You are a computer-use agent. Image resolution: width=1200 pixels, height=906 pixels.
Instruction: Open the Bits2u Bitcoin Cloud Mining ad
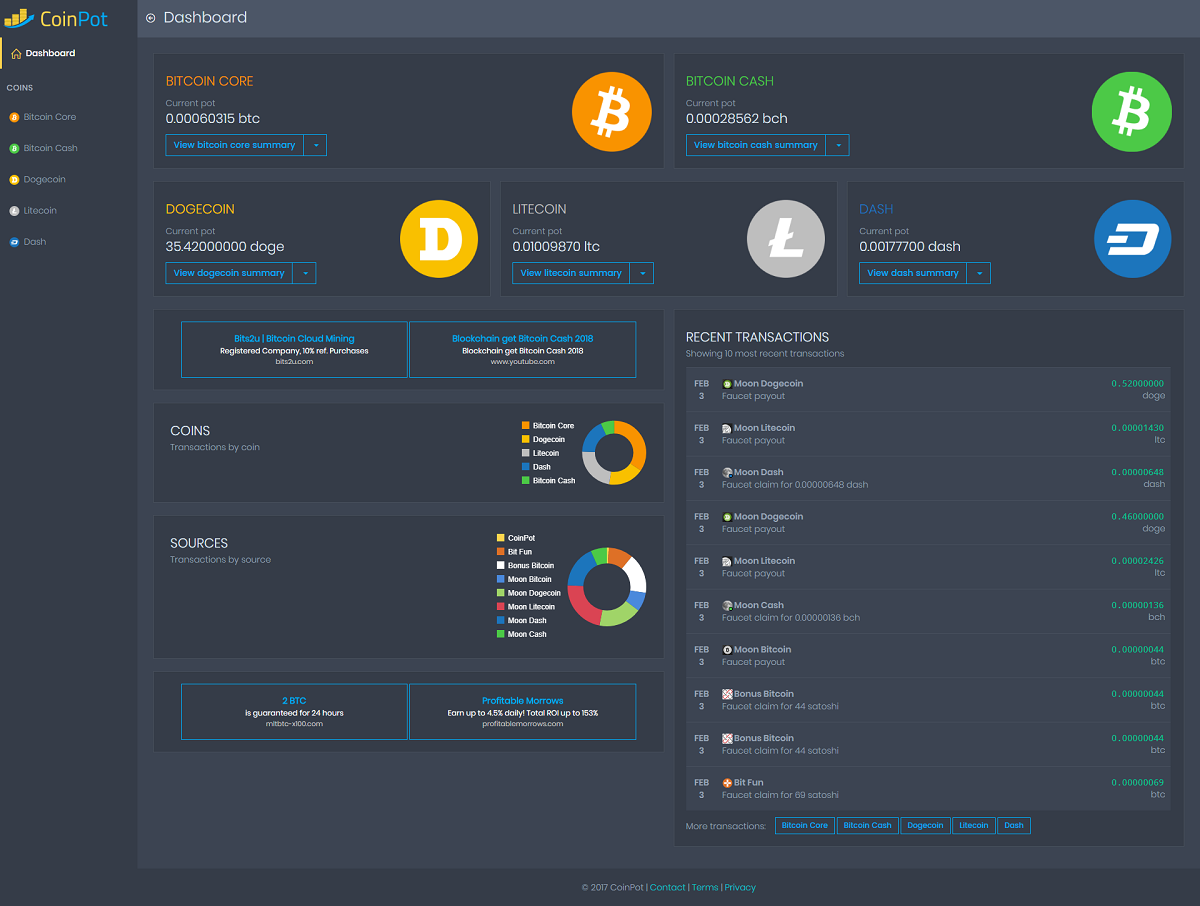(294, 350)
